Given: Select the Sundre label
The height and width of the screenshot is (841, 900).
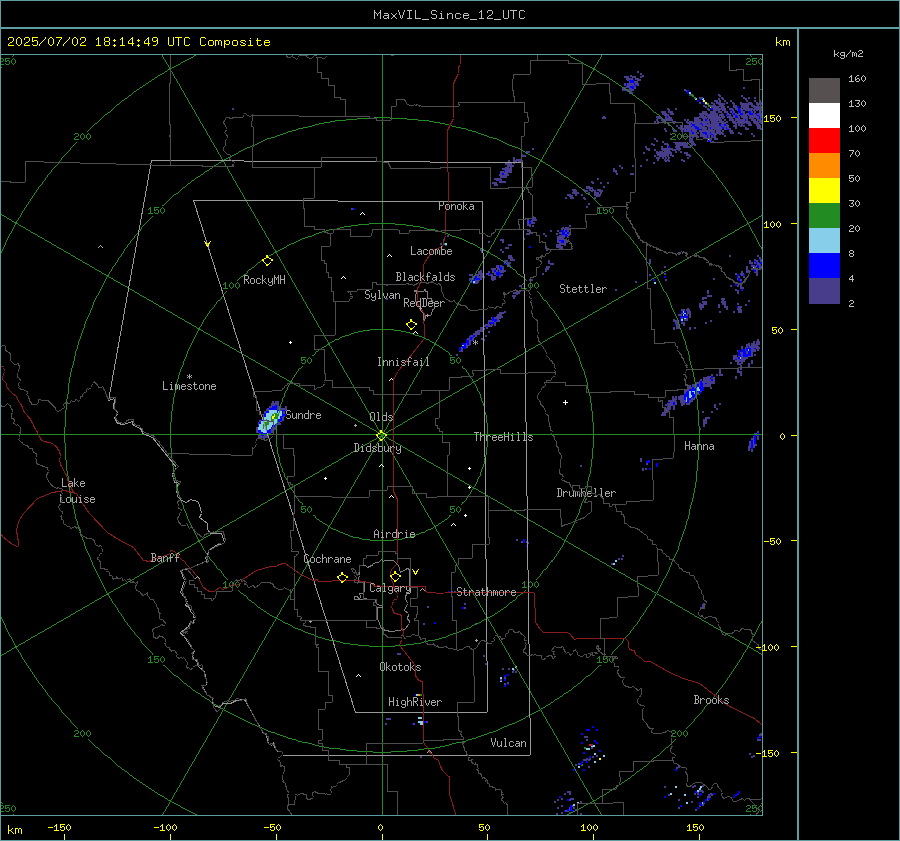Looking at the screenshot, I should [x=304, y=415].
